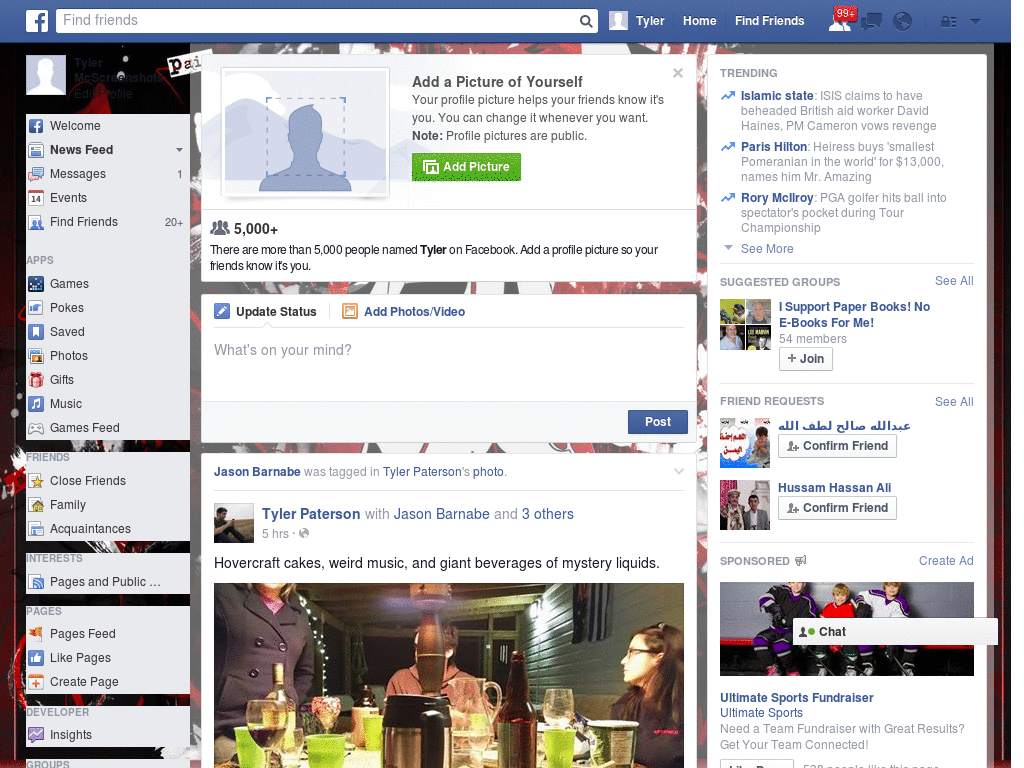Open the Rory McIlroy trending topic
The height and width of the screenshot is (768, 1024).
(x=777, y=198)
